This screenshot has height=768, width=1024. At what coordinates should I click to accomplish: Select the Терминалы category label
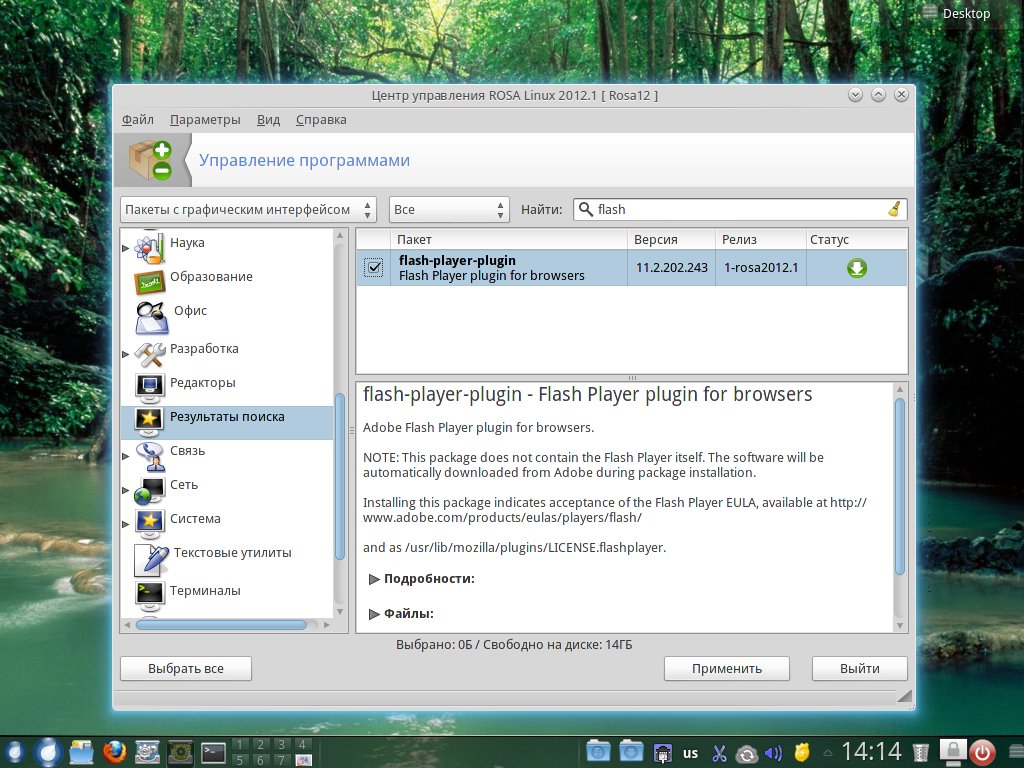coord(205,590)
